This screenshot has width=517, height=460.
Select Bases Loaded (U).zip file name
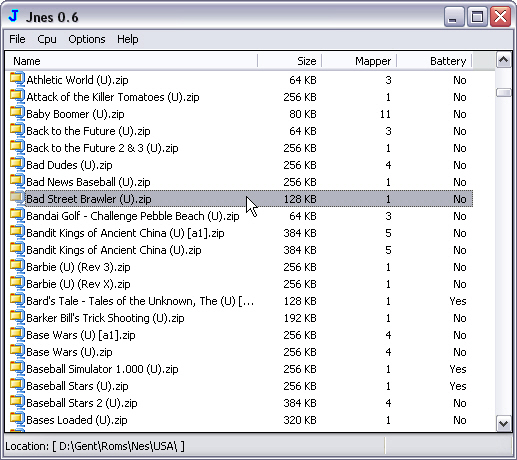pyautogui.click(x=77, y=420)
